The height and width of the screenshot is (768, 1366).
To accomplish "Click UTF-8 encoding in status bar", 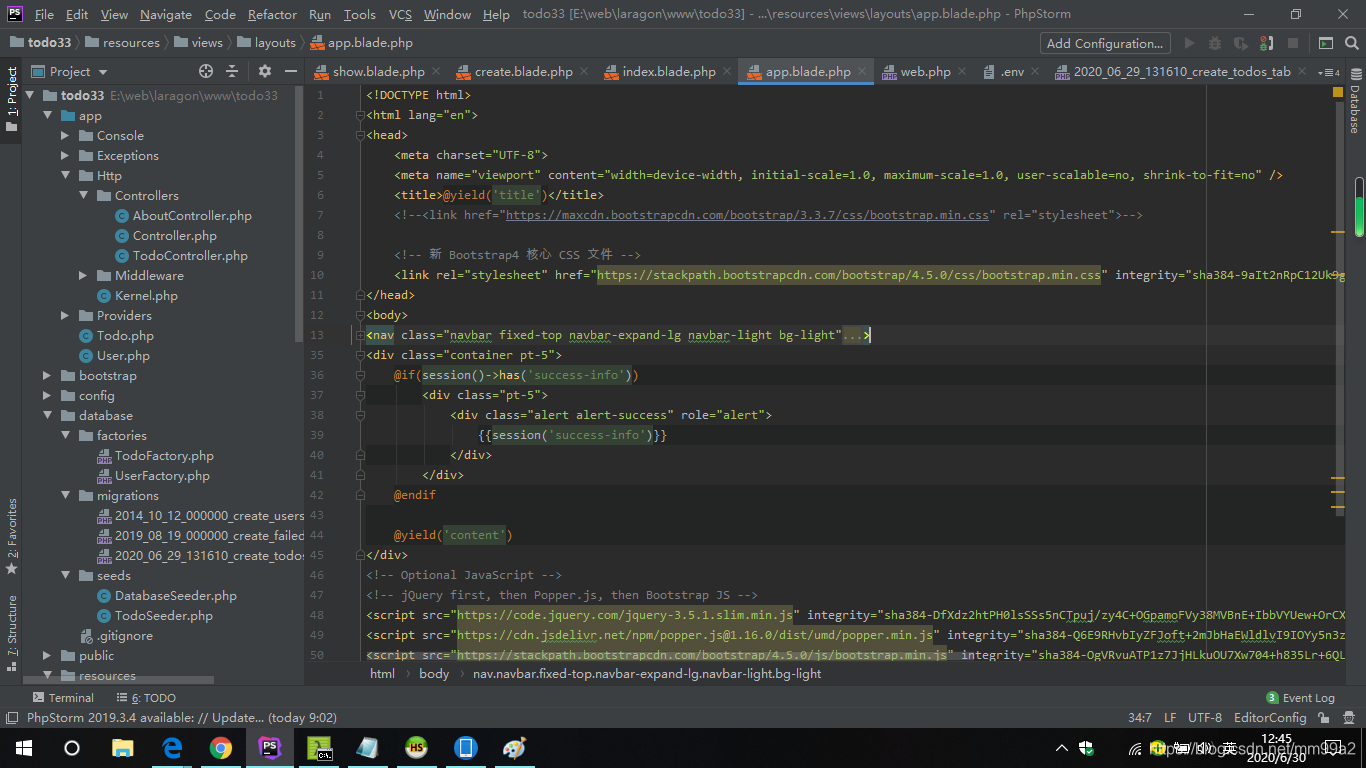I will coord(1204,718).
